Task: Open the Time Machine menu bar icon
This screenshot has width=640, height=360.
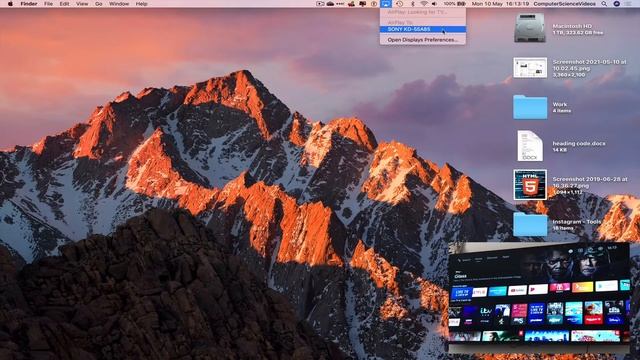Action: 399,4
